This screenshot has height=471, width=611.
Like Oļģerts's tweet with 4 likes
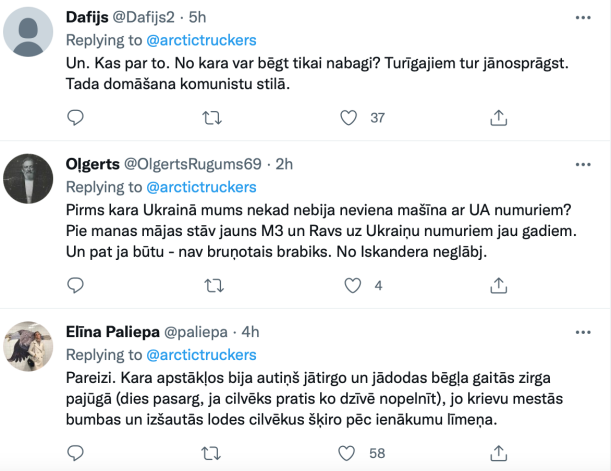tap(349, 285)
